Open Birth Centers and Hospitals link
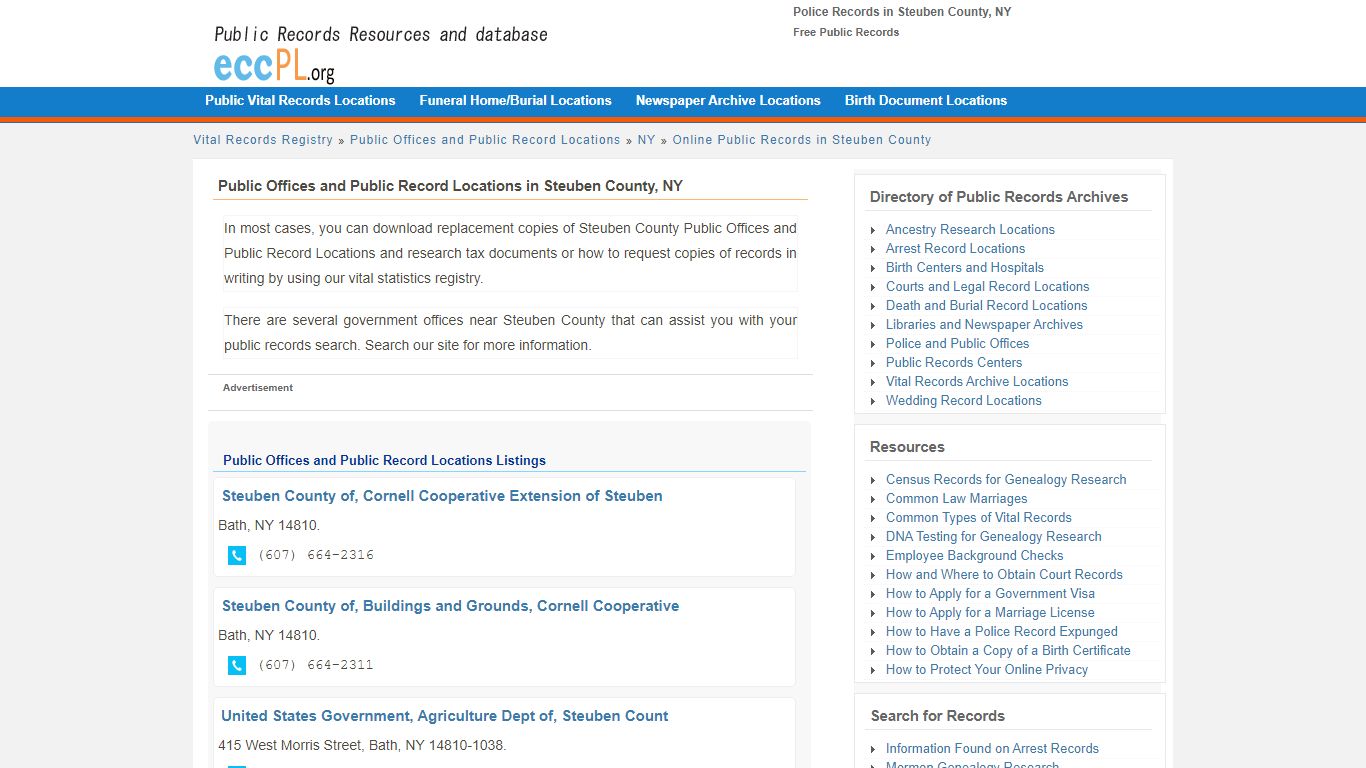This screenshot has width=1366, height=768. click(965, 268)
